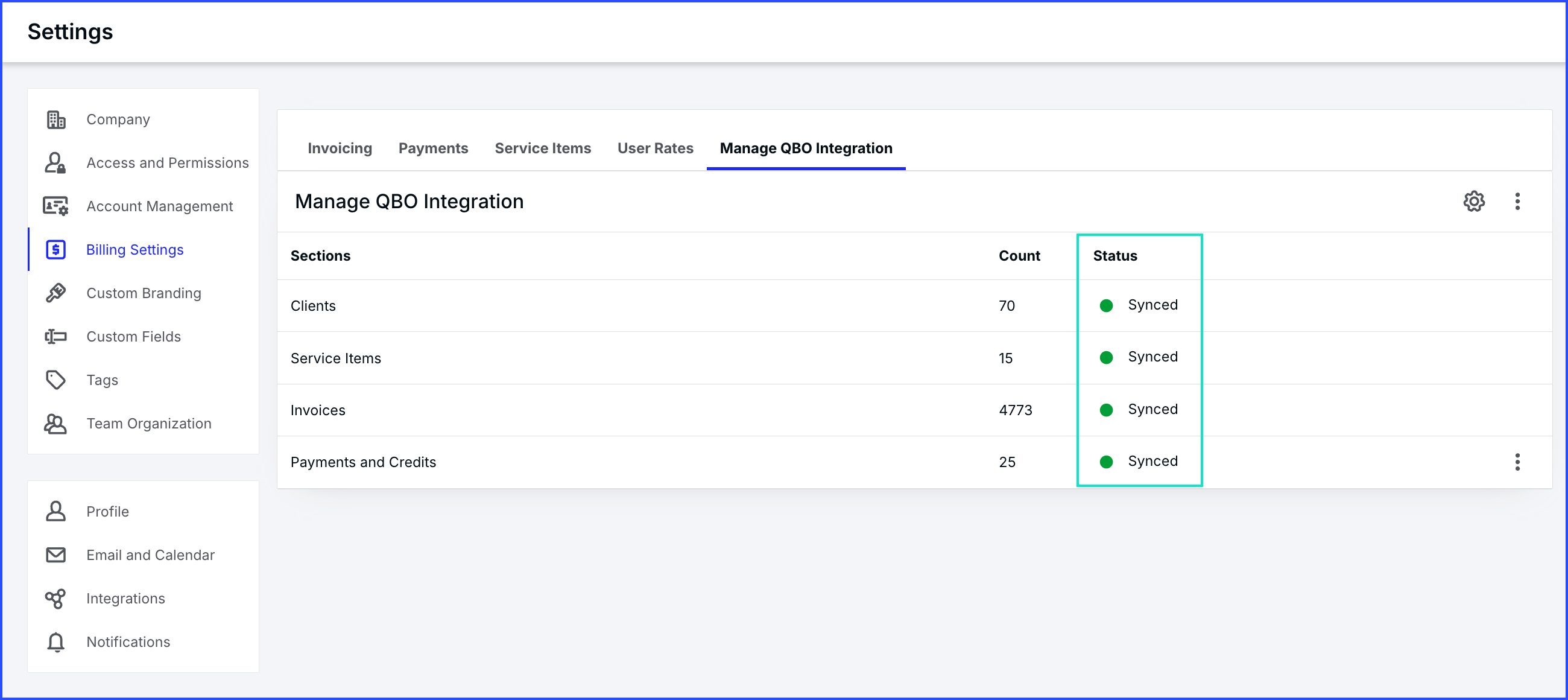Screen dimensions: 1568x700
Task: Open QBO integration gear settings
Action: click(x=1475, y=201)
